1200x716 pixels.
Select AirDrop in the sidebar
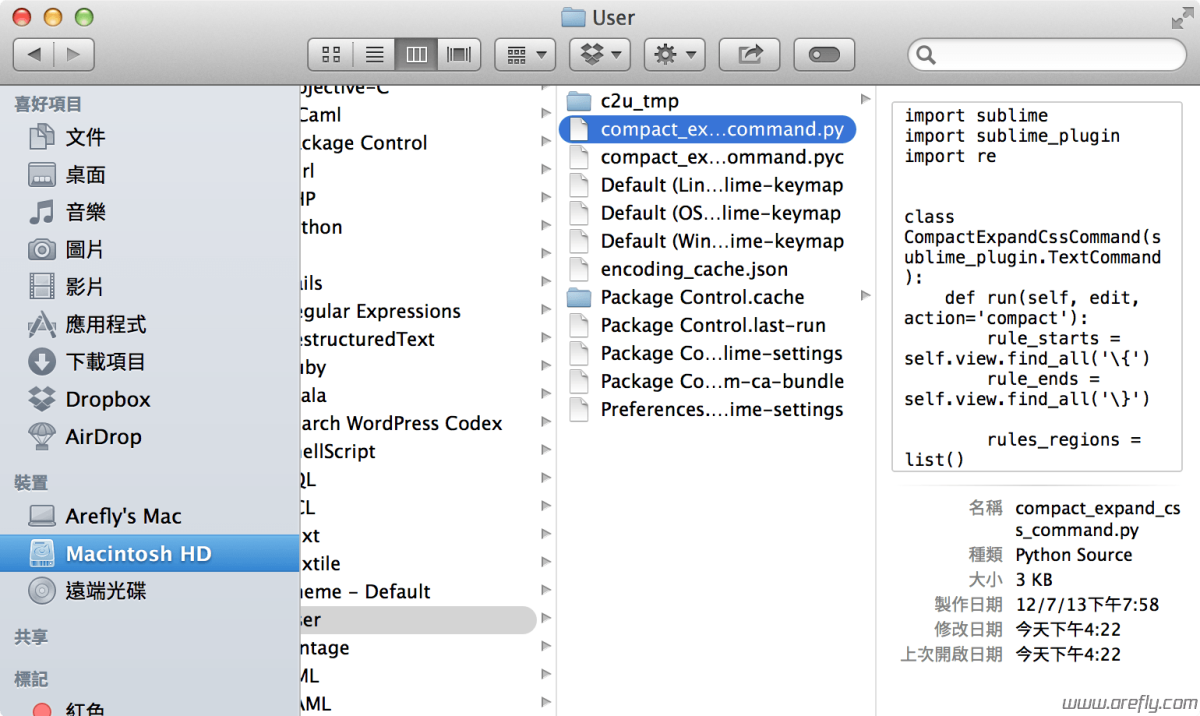[96, 436]
